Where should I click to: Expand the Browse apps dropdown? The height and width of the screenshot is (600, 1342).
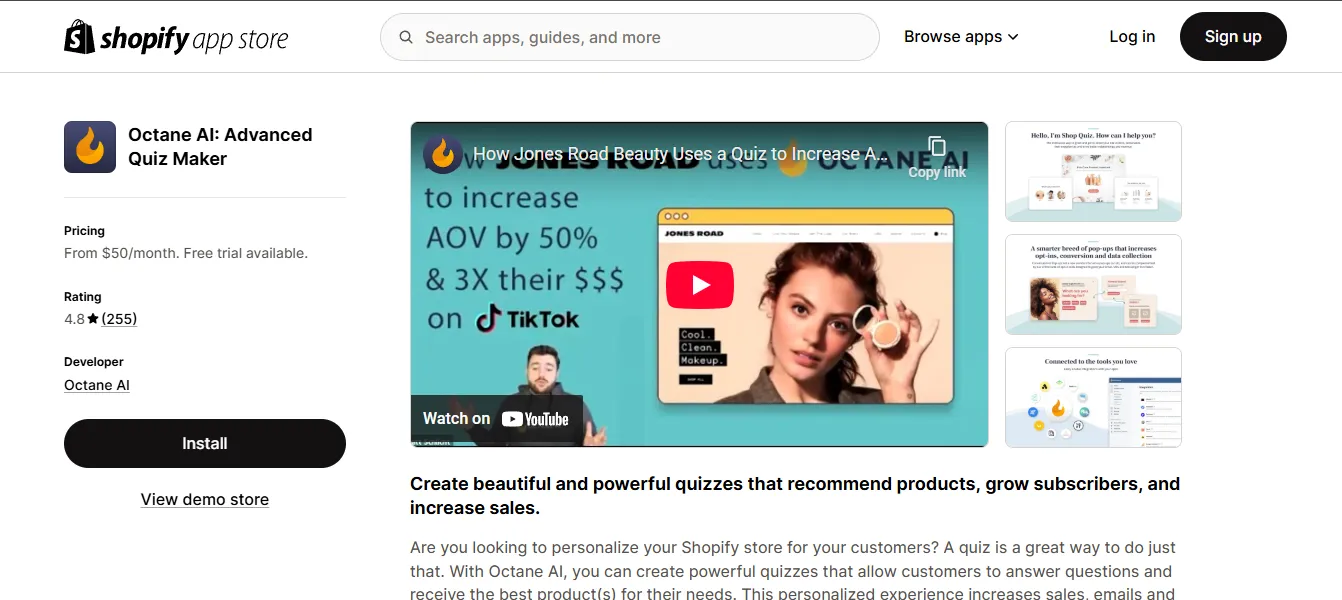pos(961,37)
